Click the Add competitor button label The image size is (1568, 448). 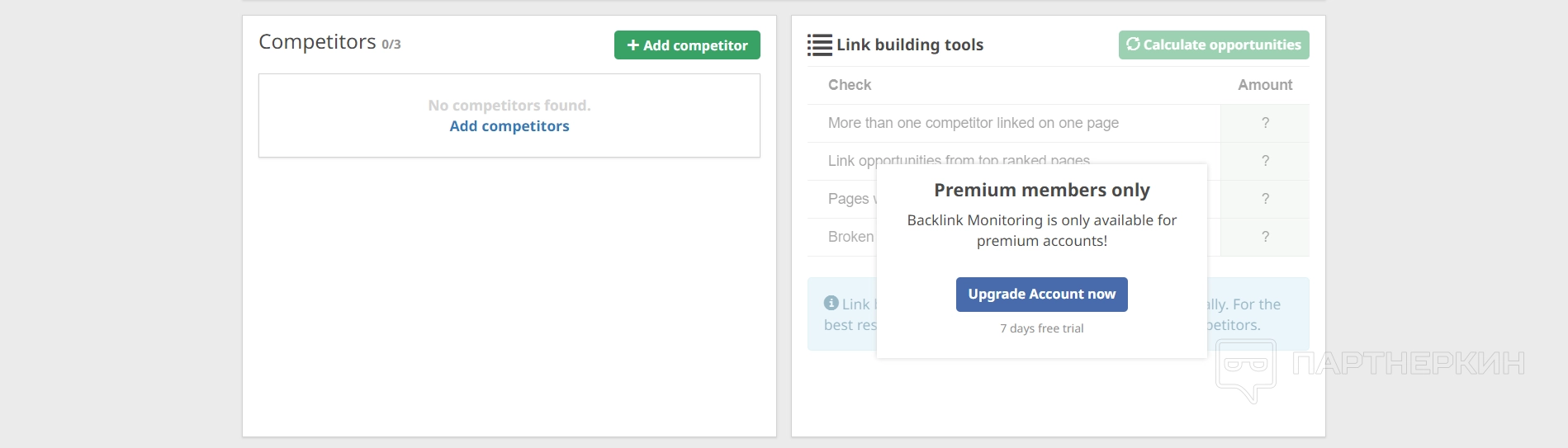(x=695, y=45)
